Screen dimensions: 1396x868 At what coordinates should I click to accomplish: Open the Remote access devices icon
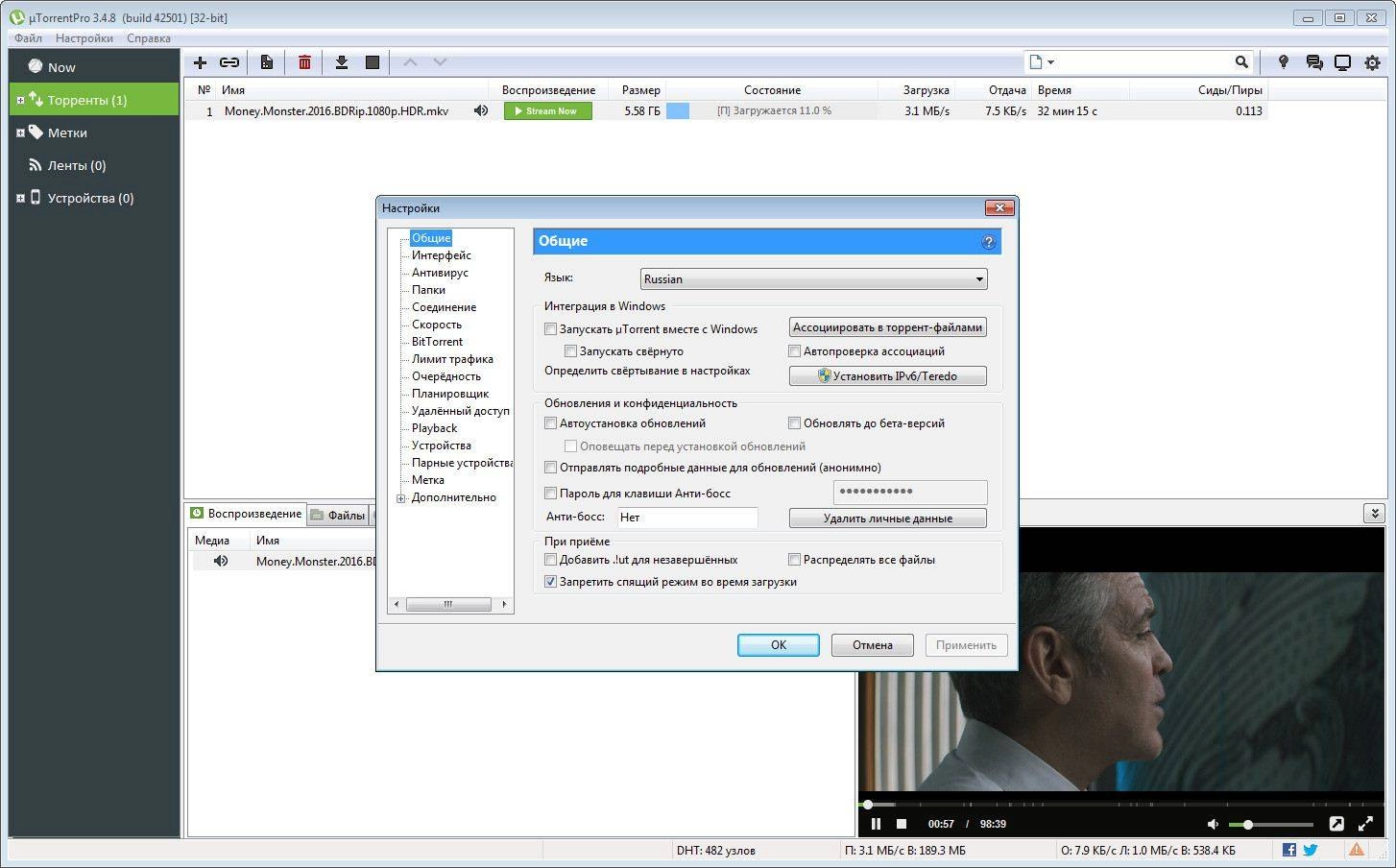pyautogui.click(x=1342, y=61)
